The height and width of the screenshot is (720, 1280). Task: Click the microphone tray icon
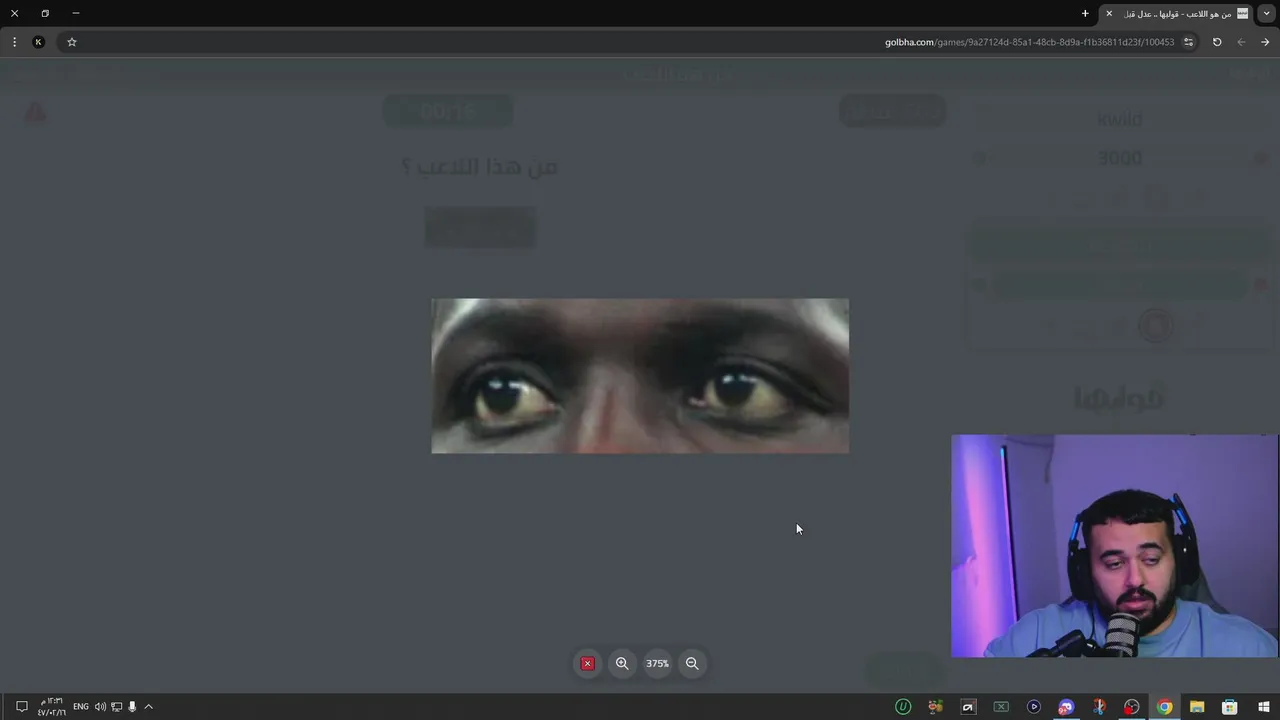[x=132, y=707]
